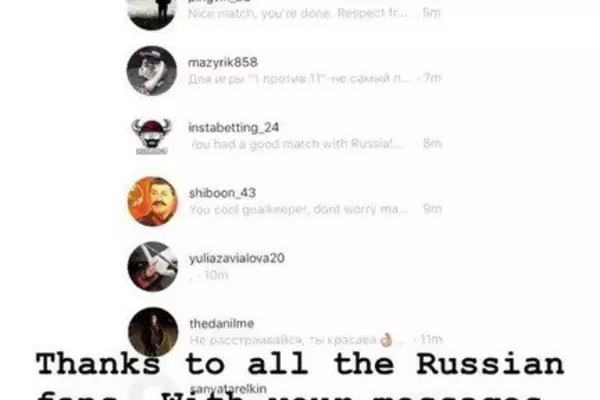The width and height of the screenshot is (600, 400).
Task: Open shiboon_43 username
Action: click(x=222, y=193)
